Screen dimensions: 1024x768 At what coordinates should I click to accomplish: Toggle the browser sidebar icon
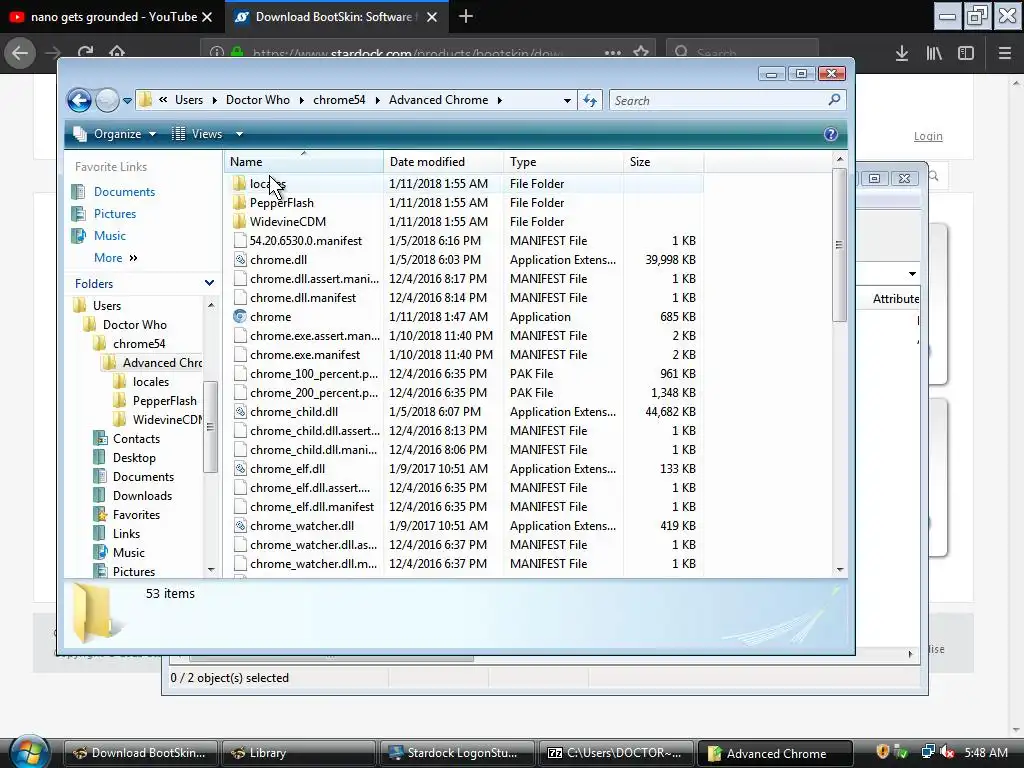tap(966, 53)
